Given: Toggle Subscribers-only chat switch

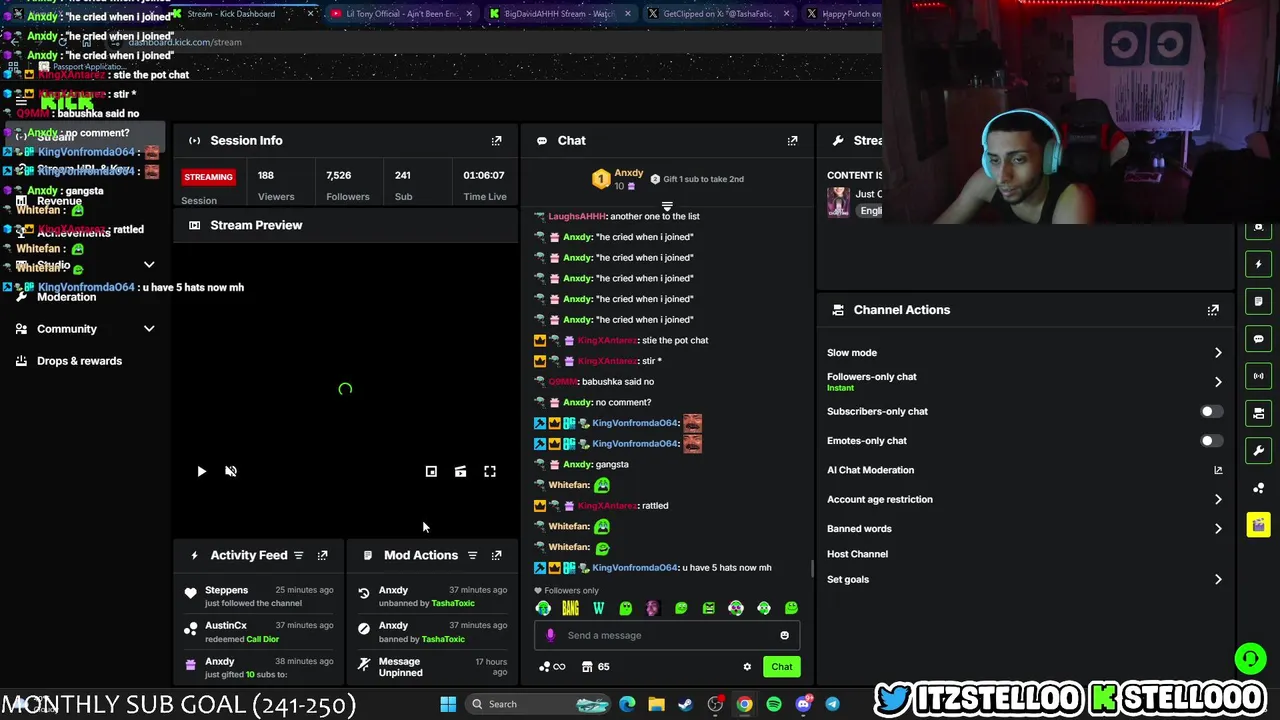Looking at the screenshot, I should 1211,411.
